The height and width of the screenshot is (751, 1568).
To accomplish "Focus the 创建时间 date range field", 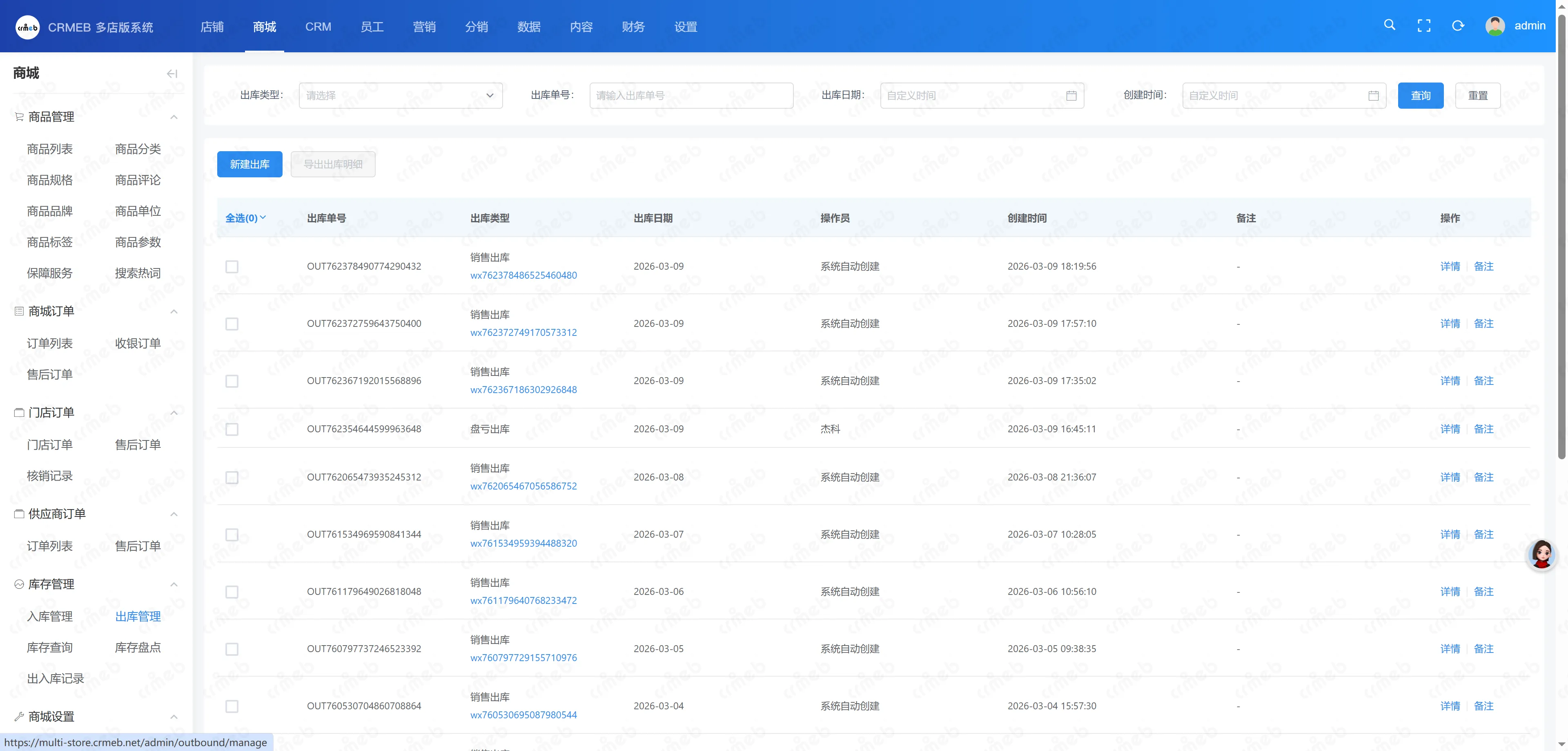I will 1284,96.
